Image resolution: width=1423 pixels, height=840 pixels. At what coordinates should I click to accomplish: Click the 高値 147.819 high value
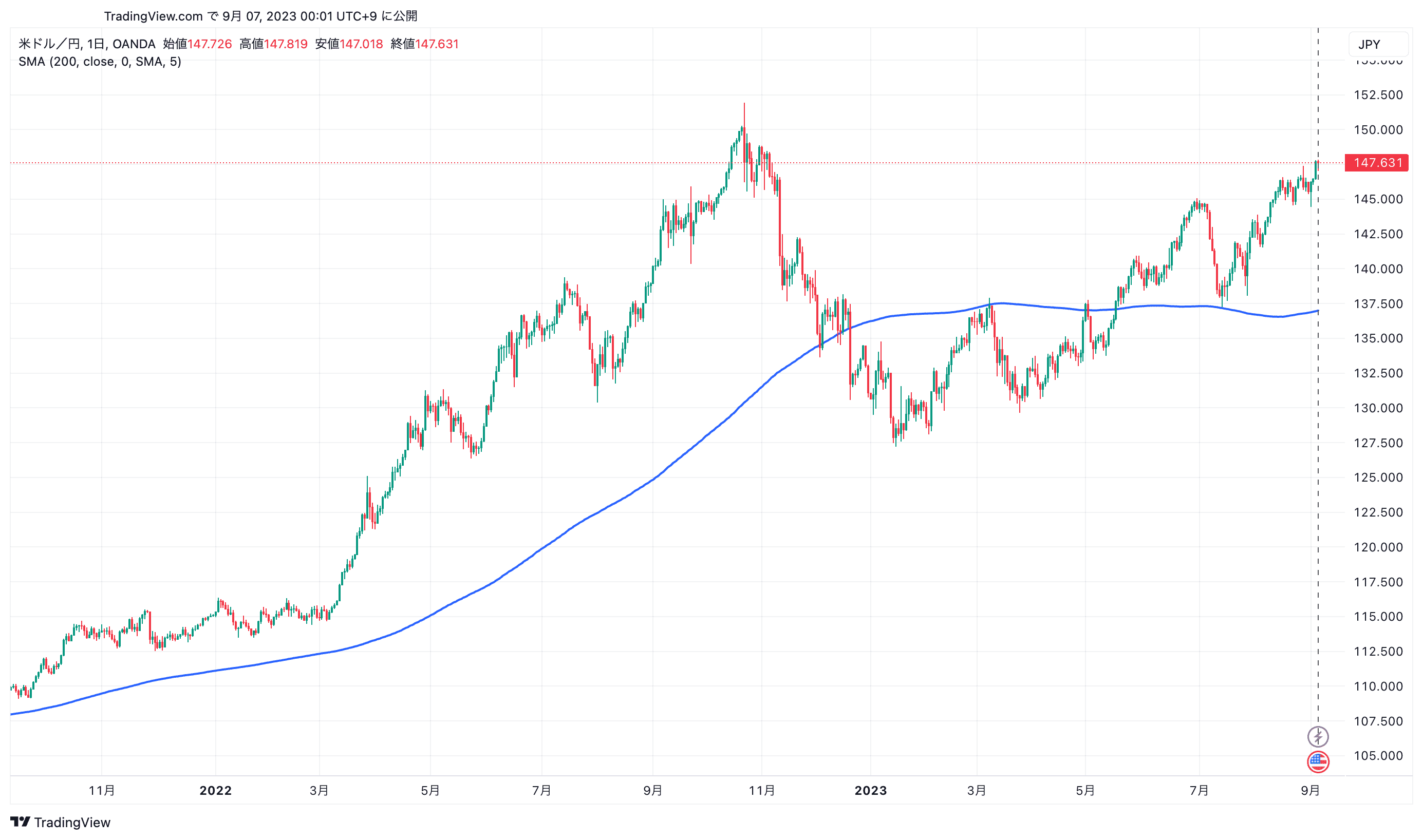tap(273, 44)
